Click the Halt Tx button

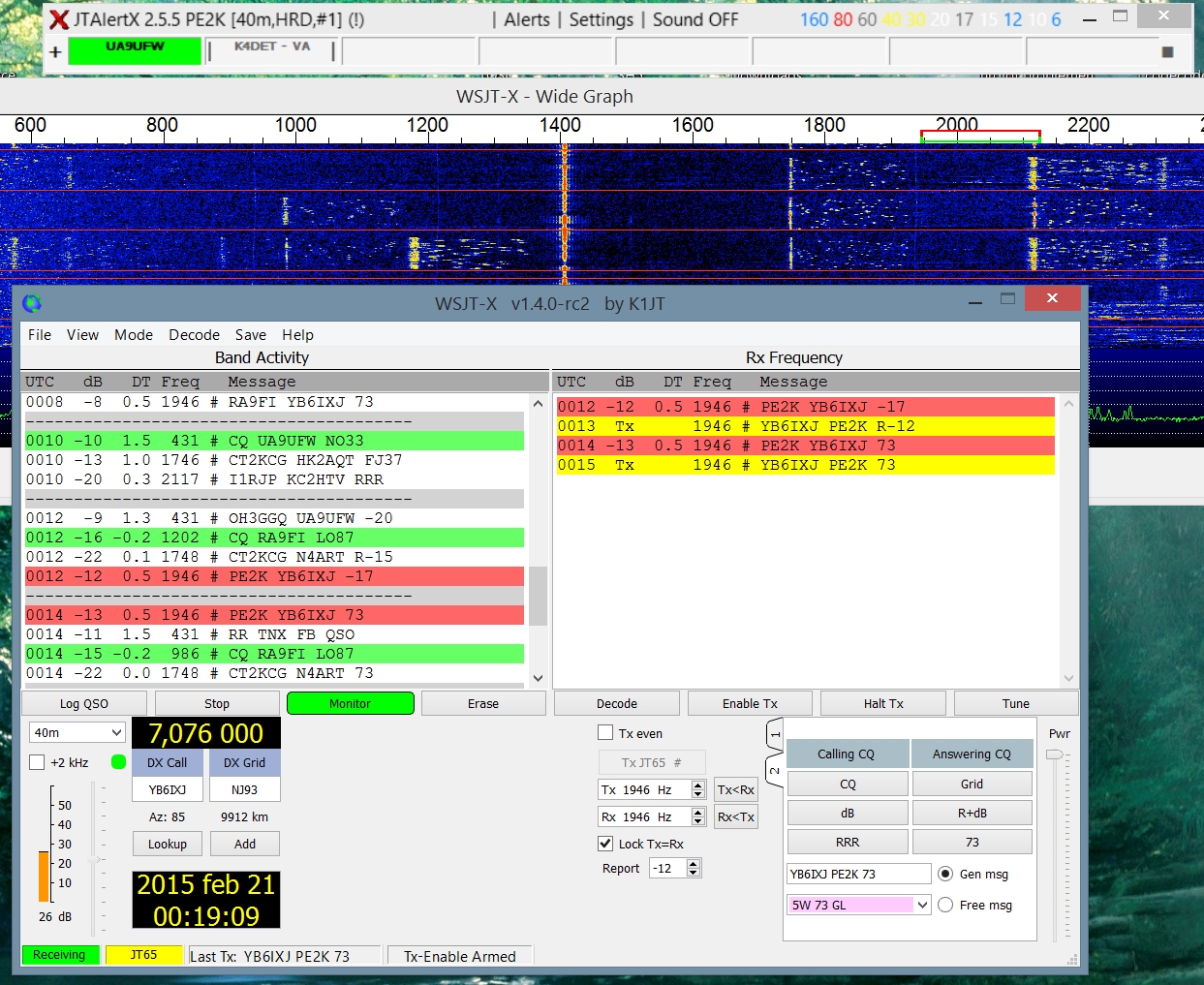pyautogui.click(x=883, y=703)
